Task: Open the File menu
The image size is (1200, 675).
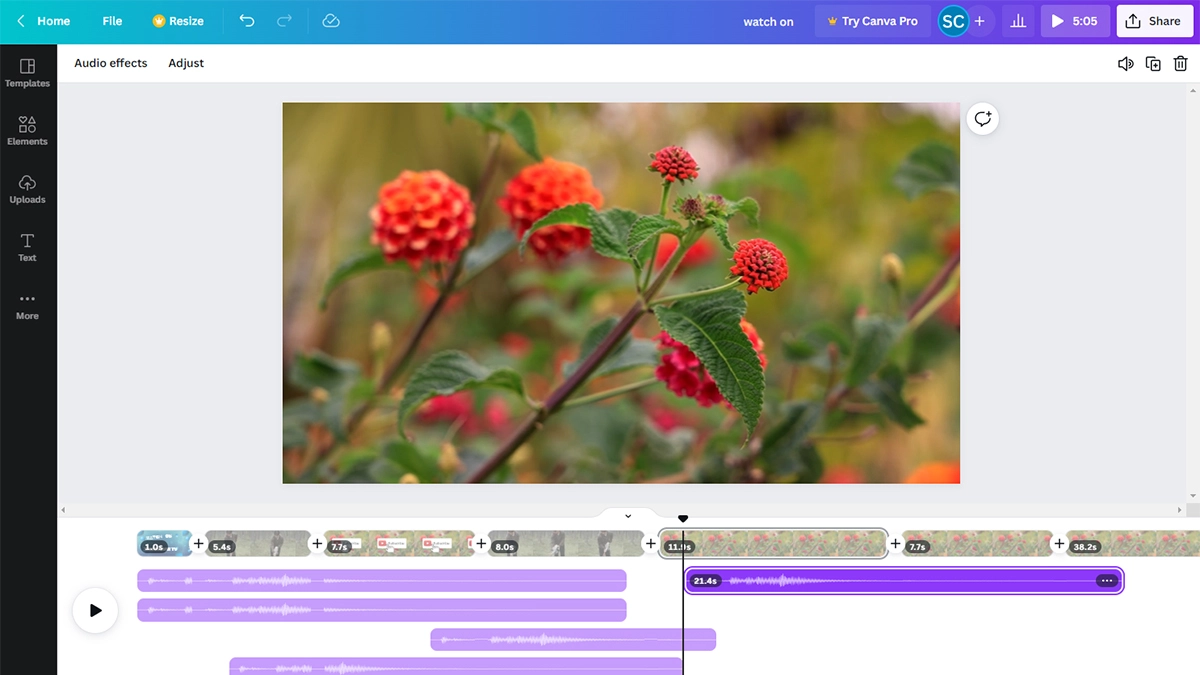Action: (111, 21)
